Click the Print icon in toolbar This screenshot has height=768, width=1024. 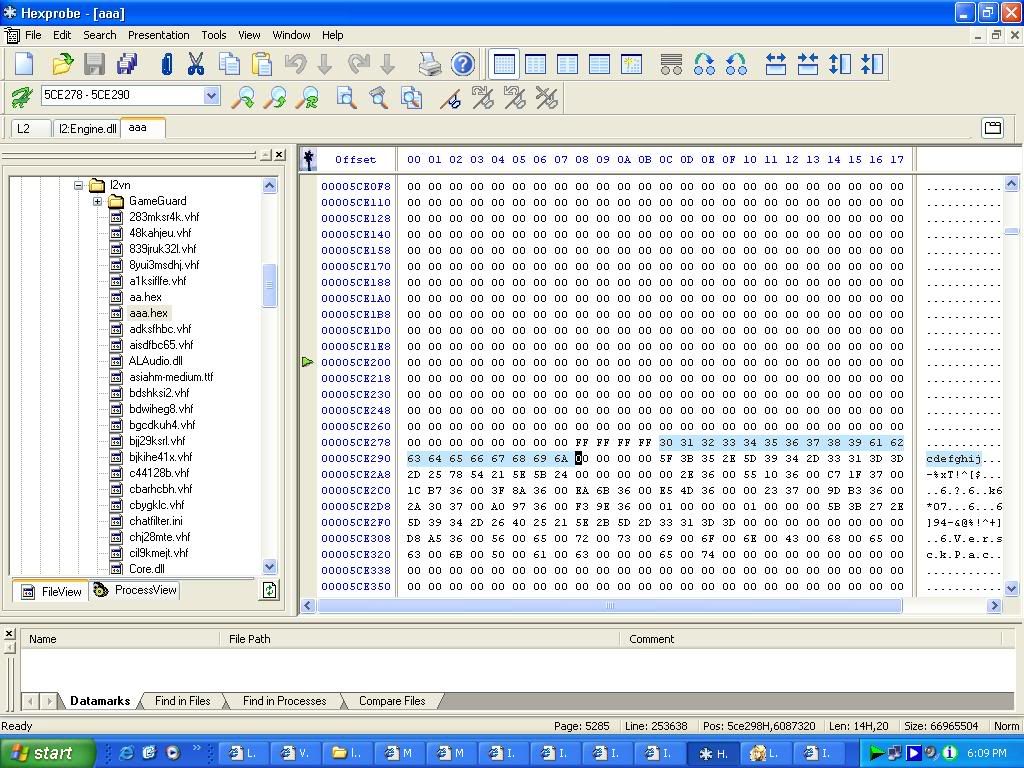(430, 64)
